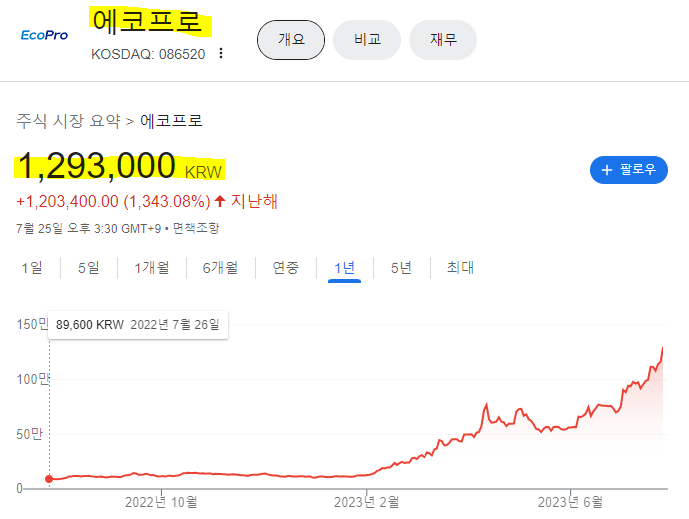Viewport: 689px width, 519px height.
Task: Select the 개요 overview tab
Action: pos(291,40)
